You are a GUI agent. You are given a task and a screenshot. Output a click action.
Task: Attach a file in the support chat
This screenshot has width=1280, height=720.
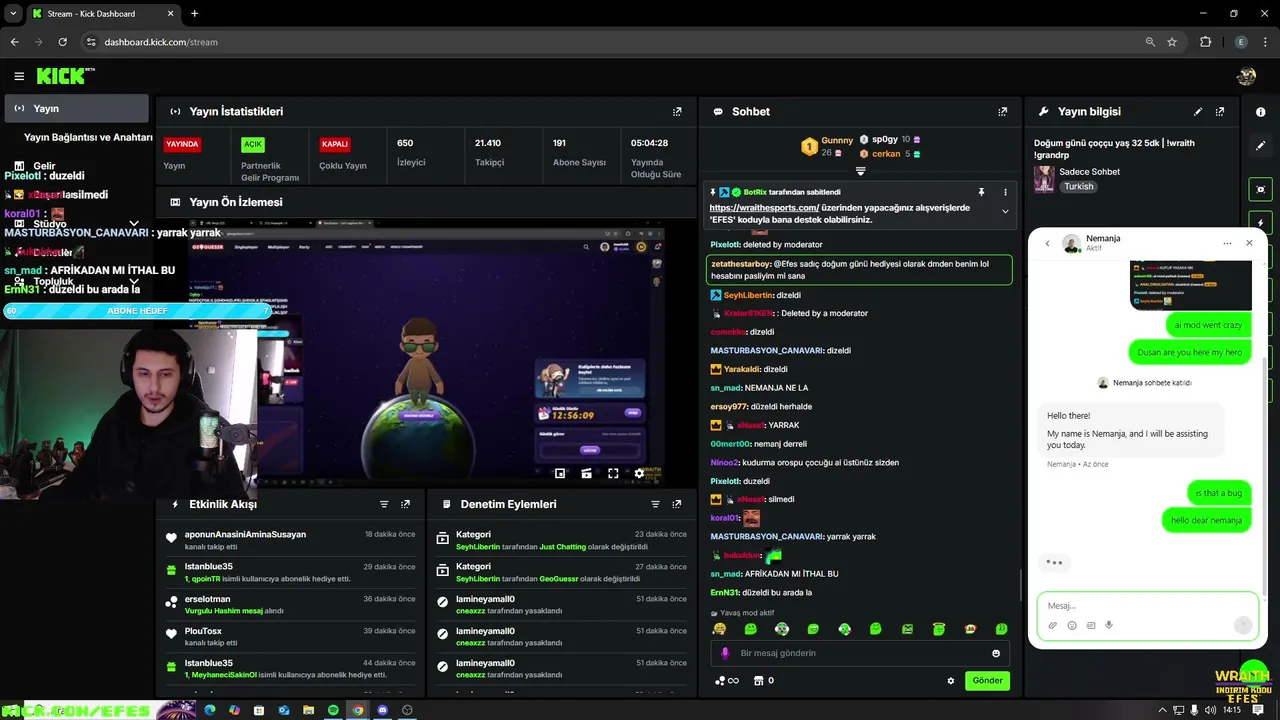1052,626
